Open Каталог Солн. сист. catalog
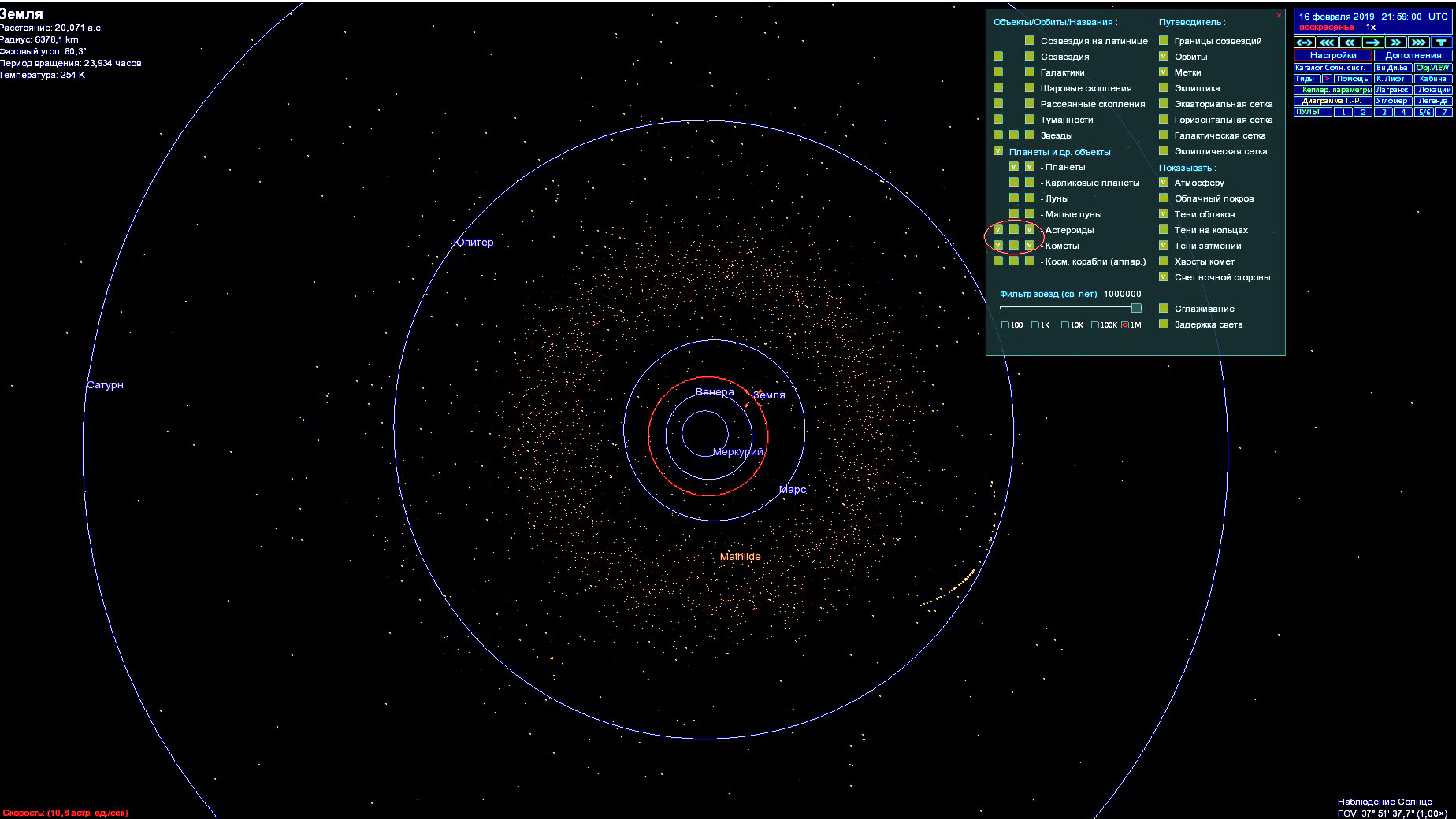Image resolution: width=1456 pixels, height=819 pixels. [1333, 68]
